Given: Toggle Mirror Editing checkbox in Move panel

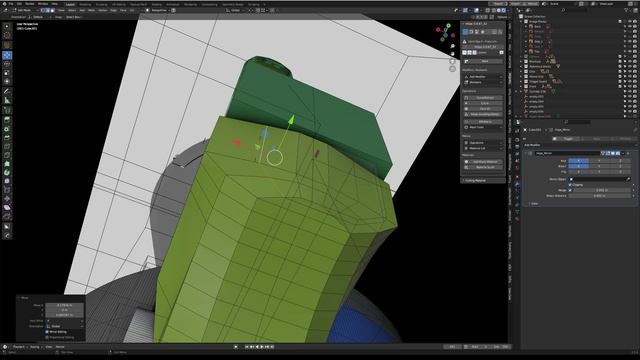Looking at the screenshot, I should [x=47, y=332].
